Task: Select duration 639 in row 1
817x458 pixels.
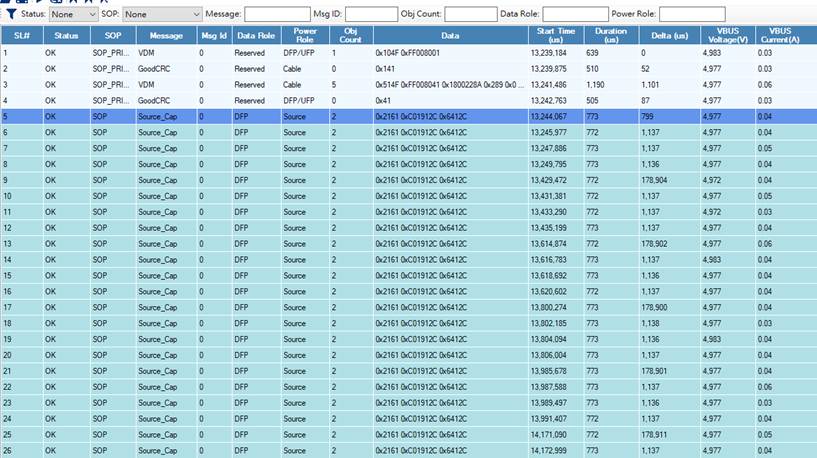Action: 592,53
